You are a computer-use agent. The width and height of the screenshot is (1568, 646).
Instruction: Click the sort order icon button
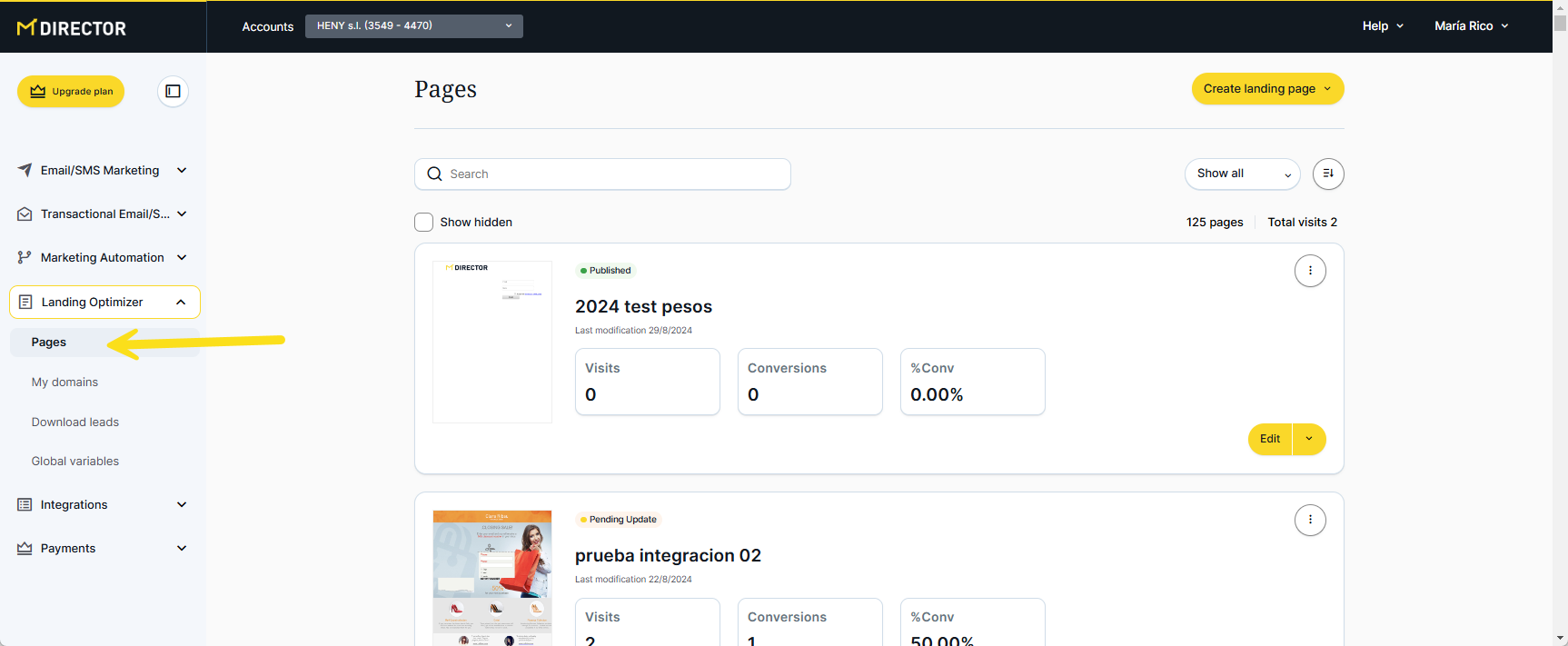coord(1327,174)
